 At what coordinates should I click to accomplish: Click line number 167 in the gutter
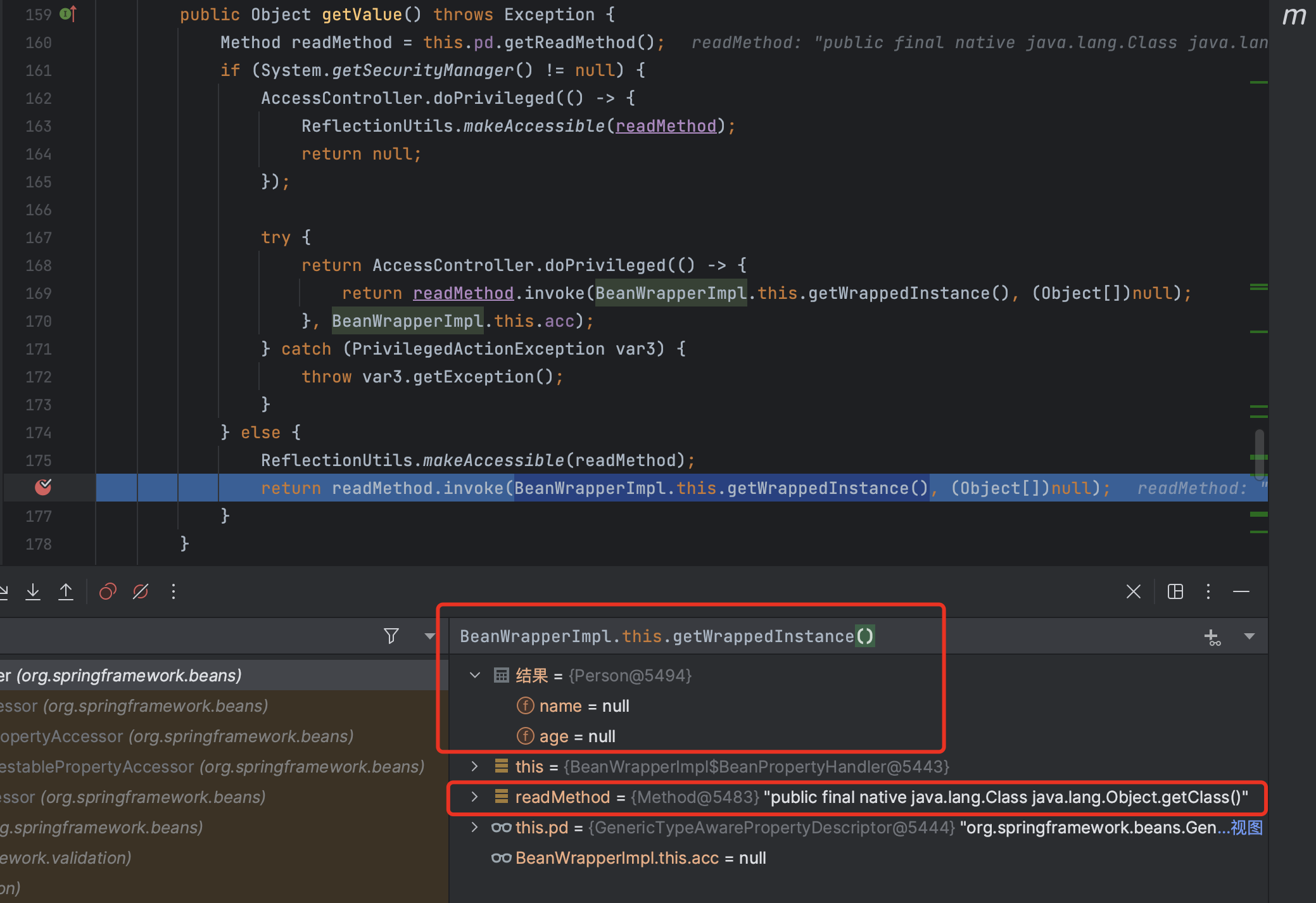39,237
